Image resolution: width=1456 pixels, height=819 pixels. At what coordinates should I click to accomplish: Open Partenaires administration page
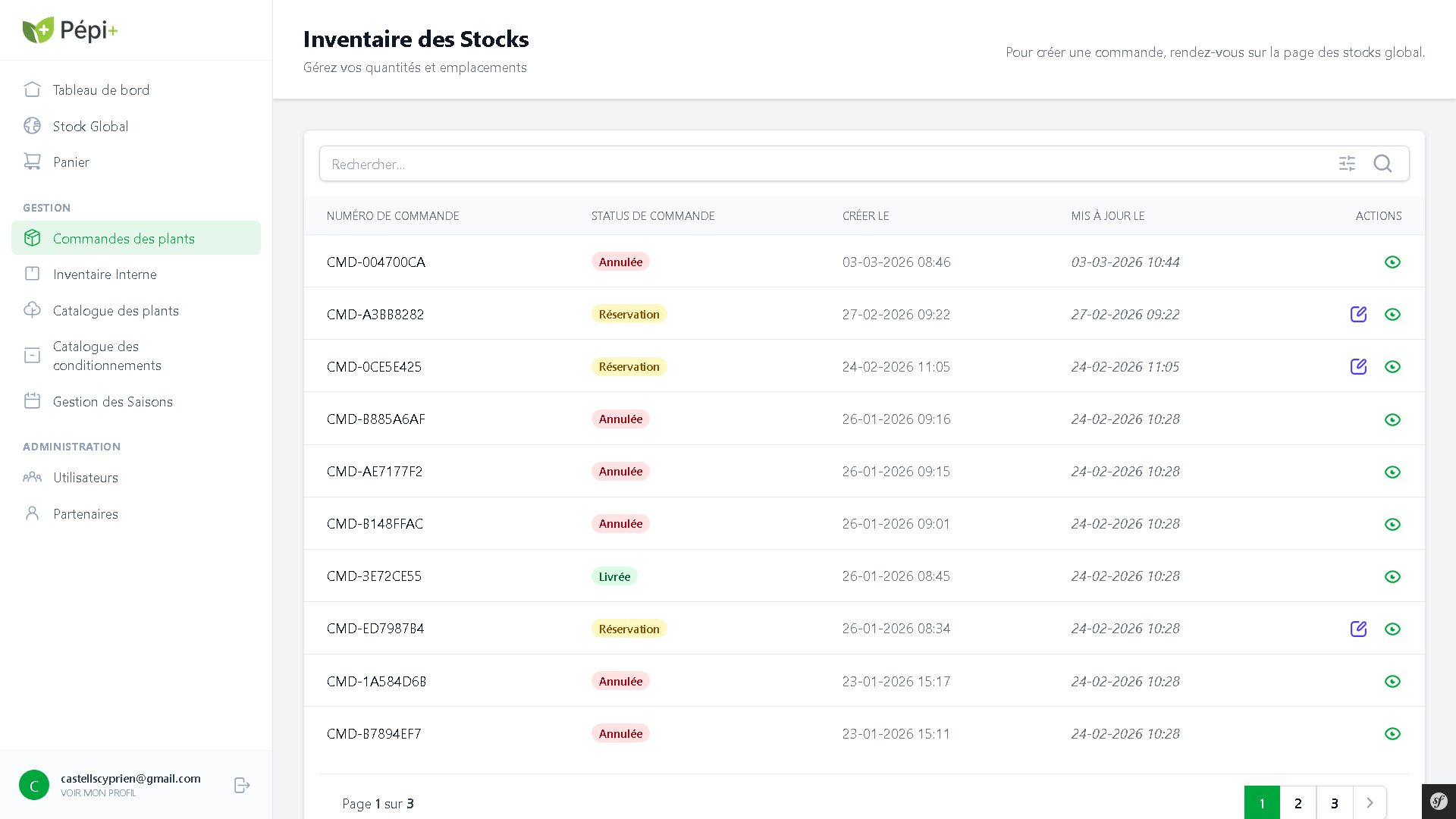pyautogui.click(x=86, y=514)
